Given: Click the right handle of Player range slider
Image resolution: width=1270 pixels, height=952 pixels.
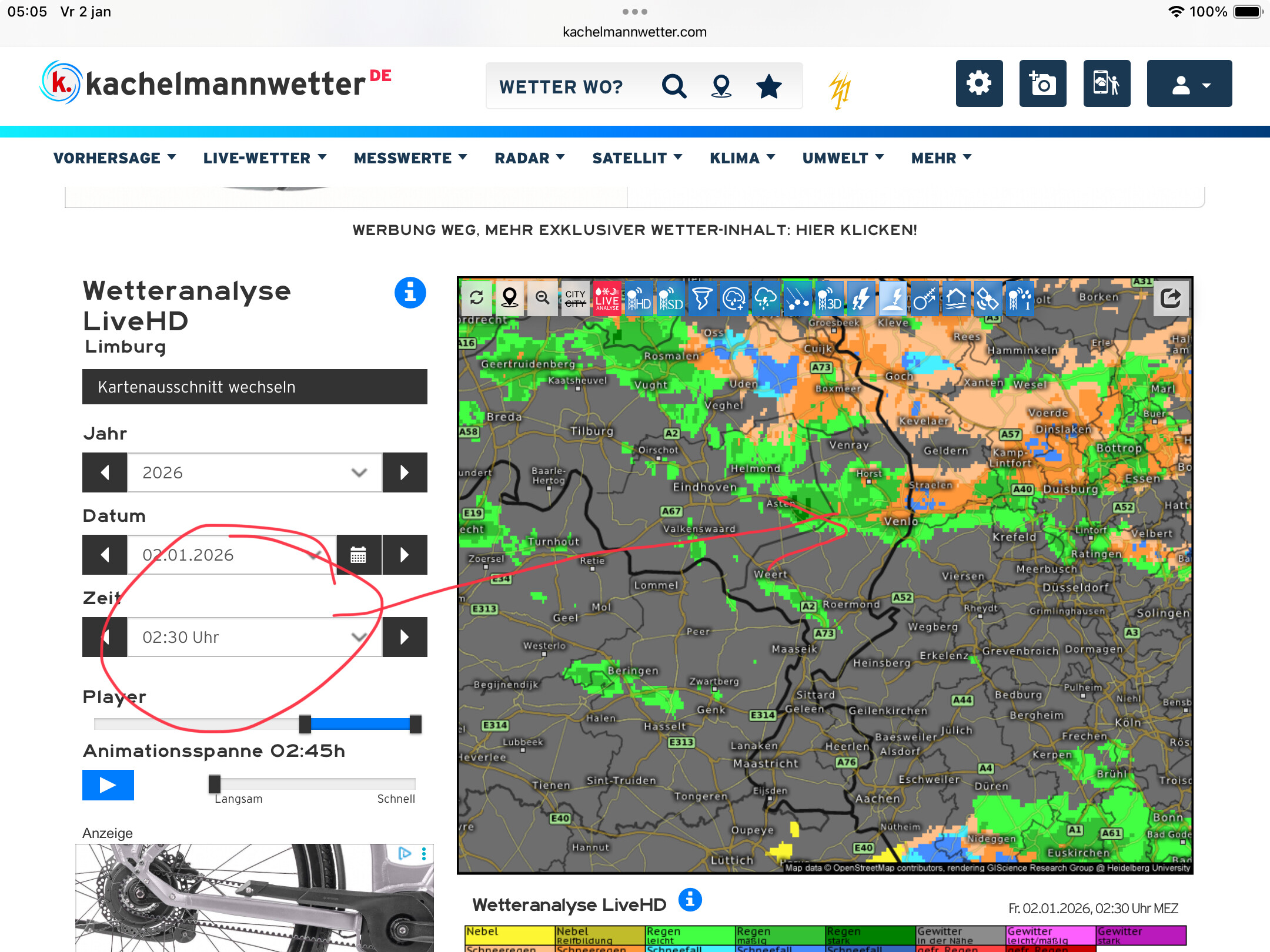Looking at the screenshot, I should [416, 724].
